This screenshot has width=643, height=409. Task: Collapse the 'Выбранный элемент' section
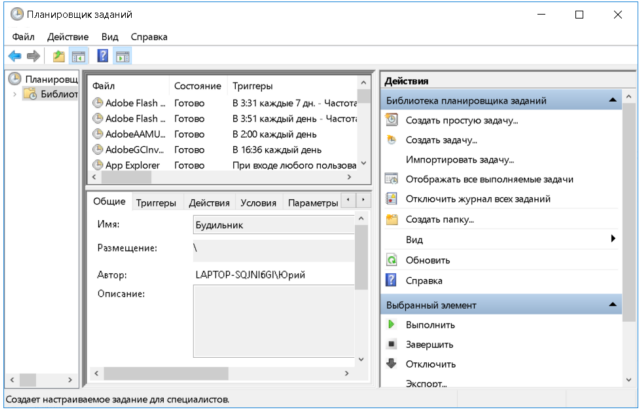[613, 304]
